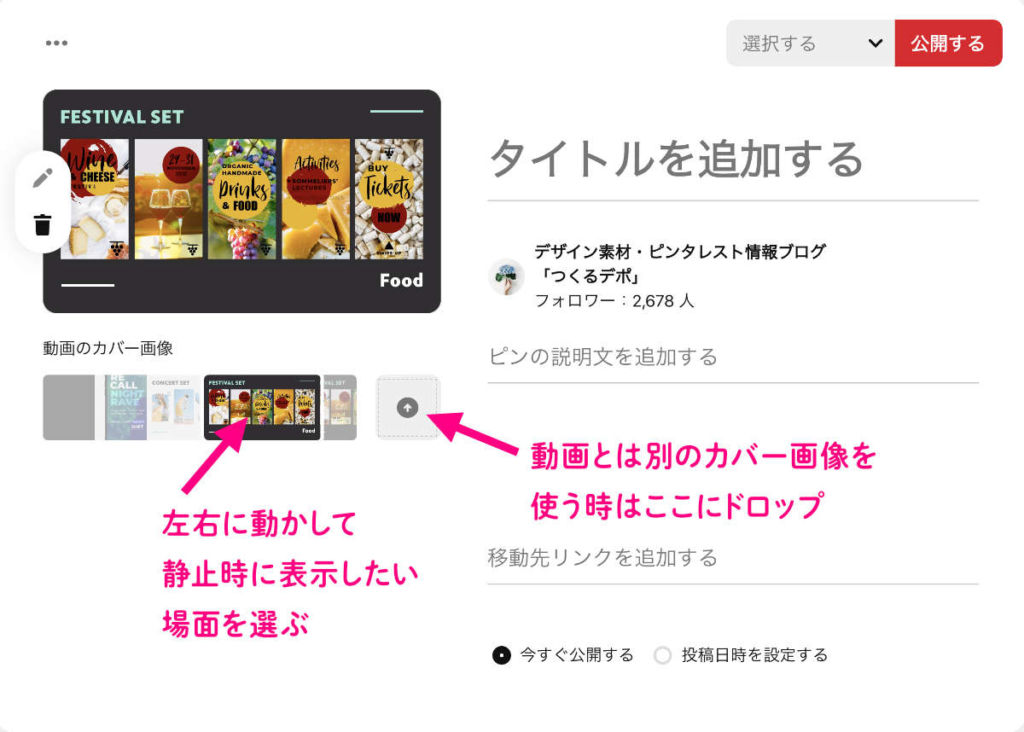Screen dimensions: 1024x732
Task: Open the 選択する board selection box
Action: point(810,43)
